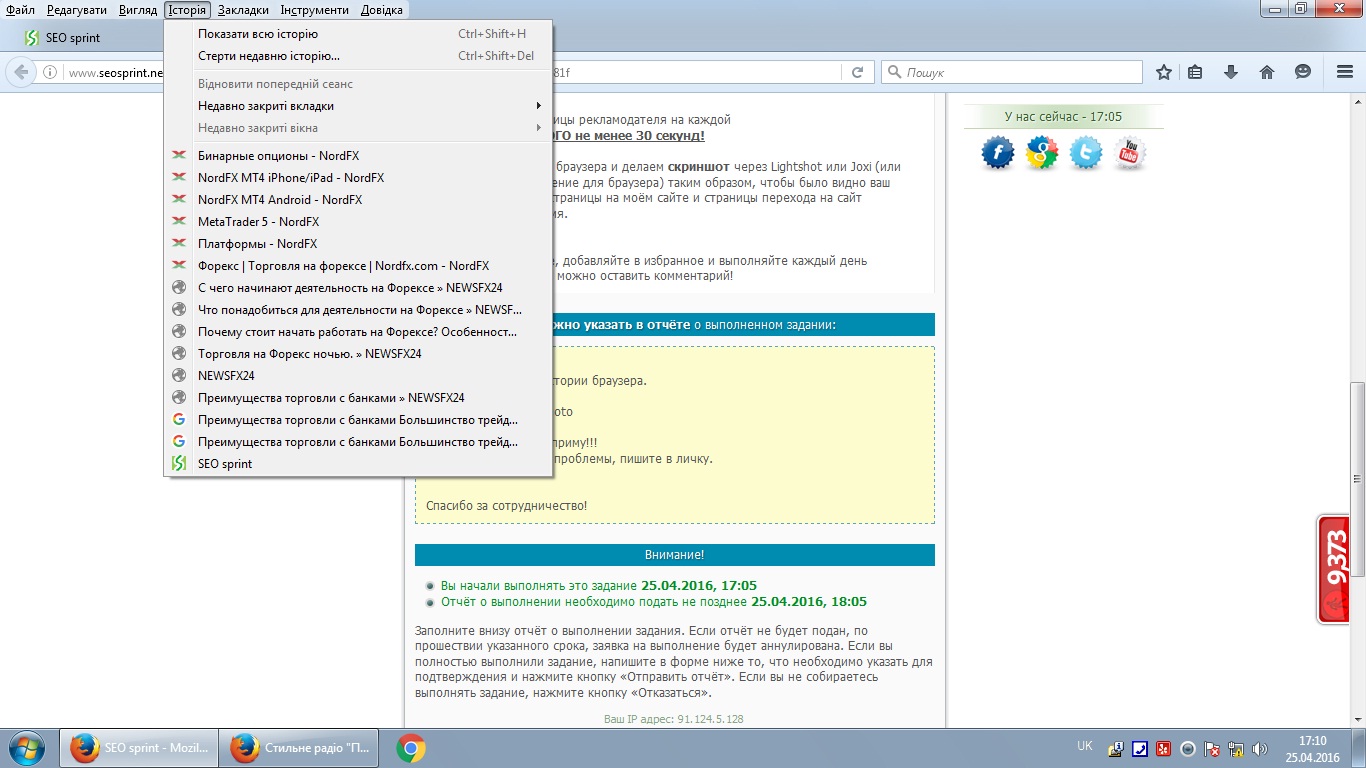
Task: Go to home page icon
Action: tap(1267, 73)
